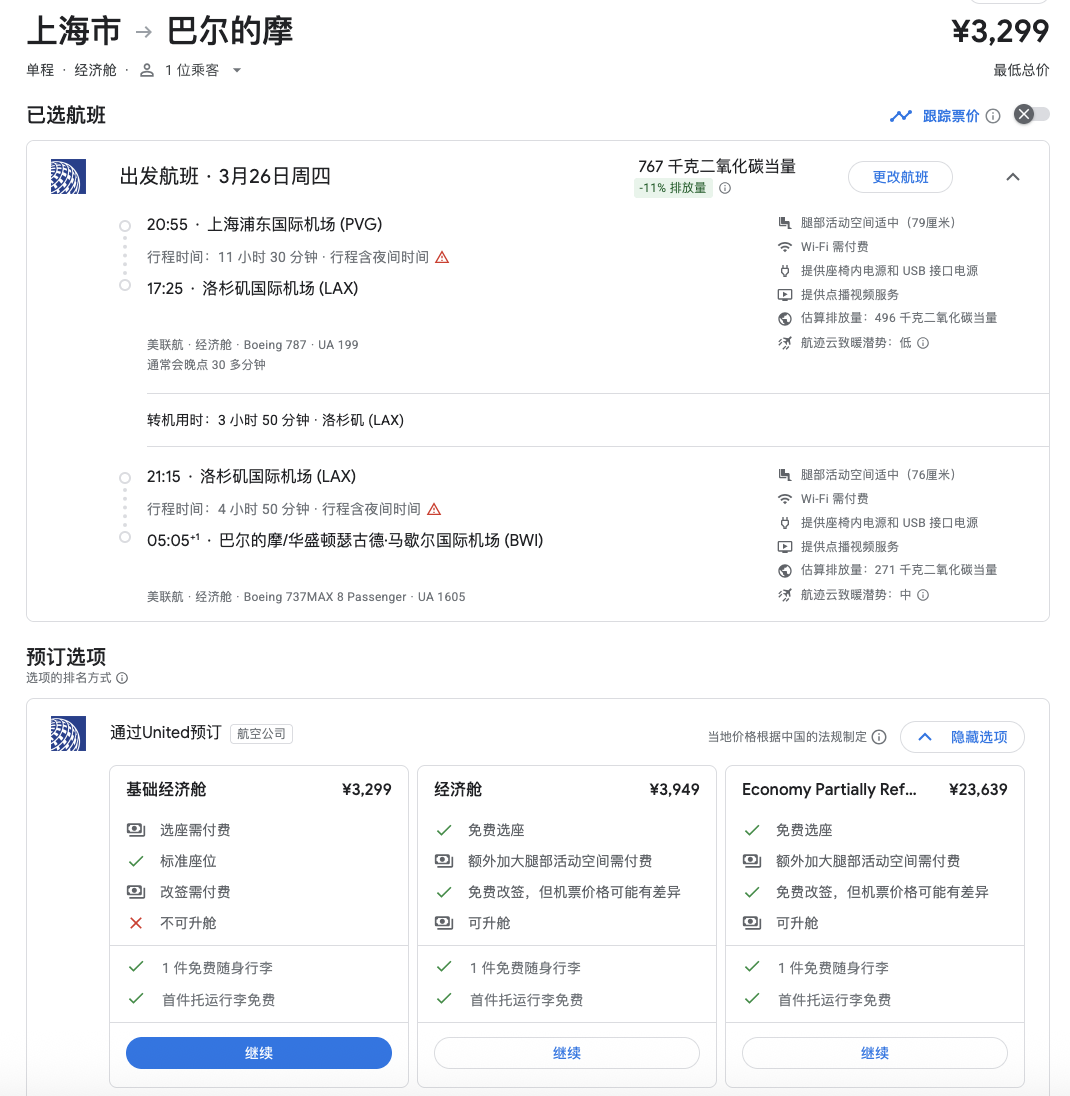Click the price tracking chart icon

(901, 116)
